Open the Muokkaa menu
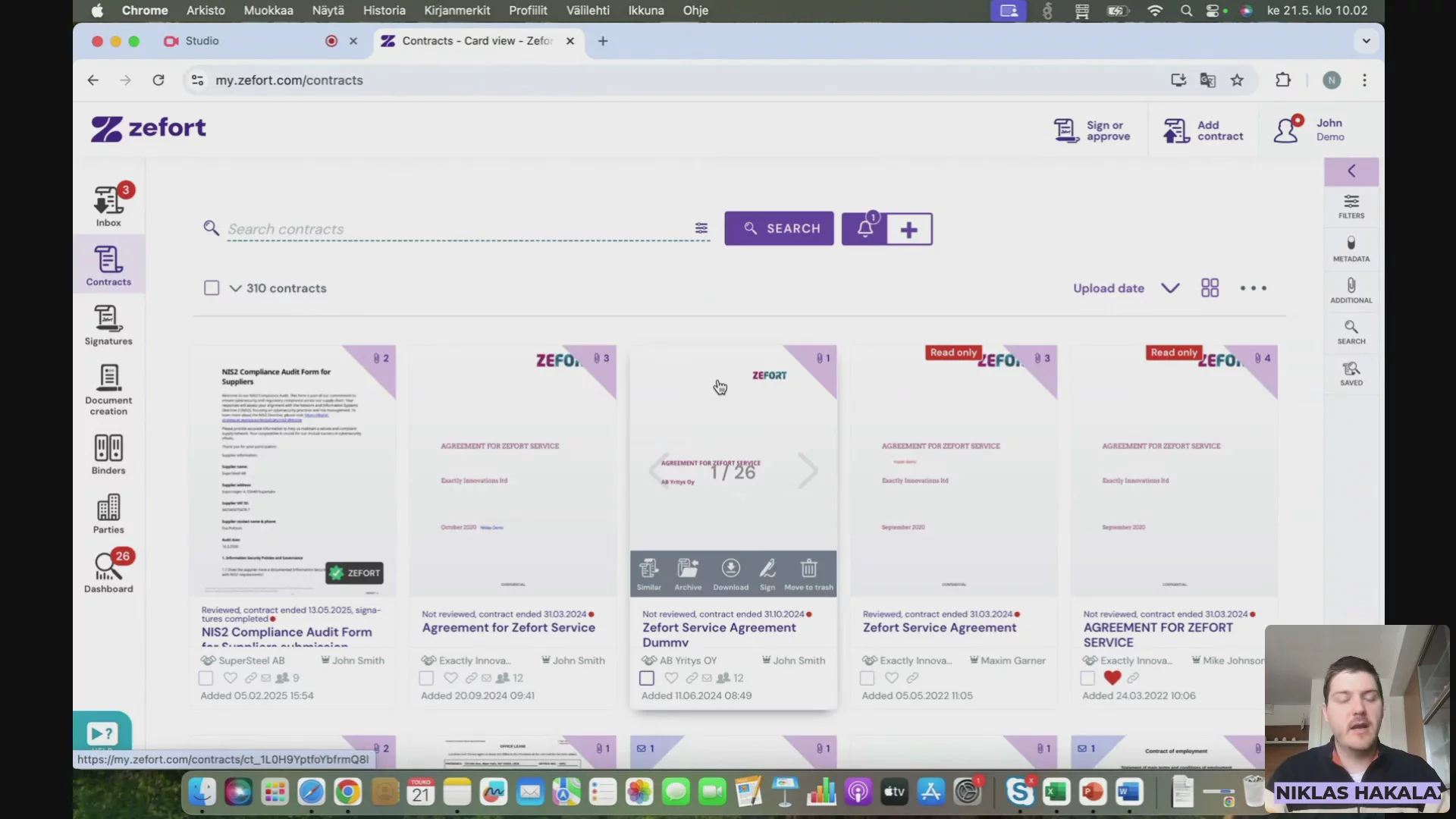Viewport: 1456px width, 819px height. [268, 11]
